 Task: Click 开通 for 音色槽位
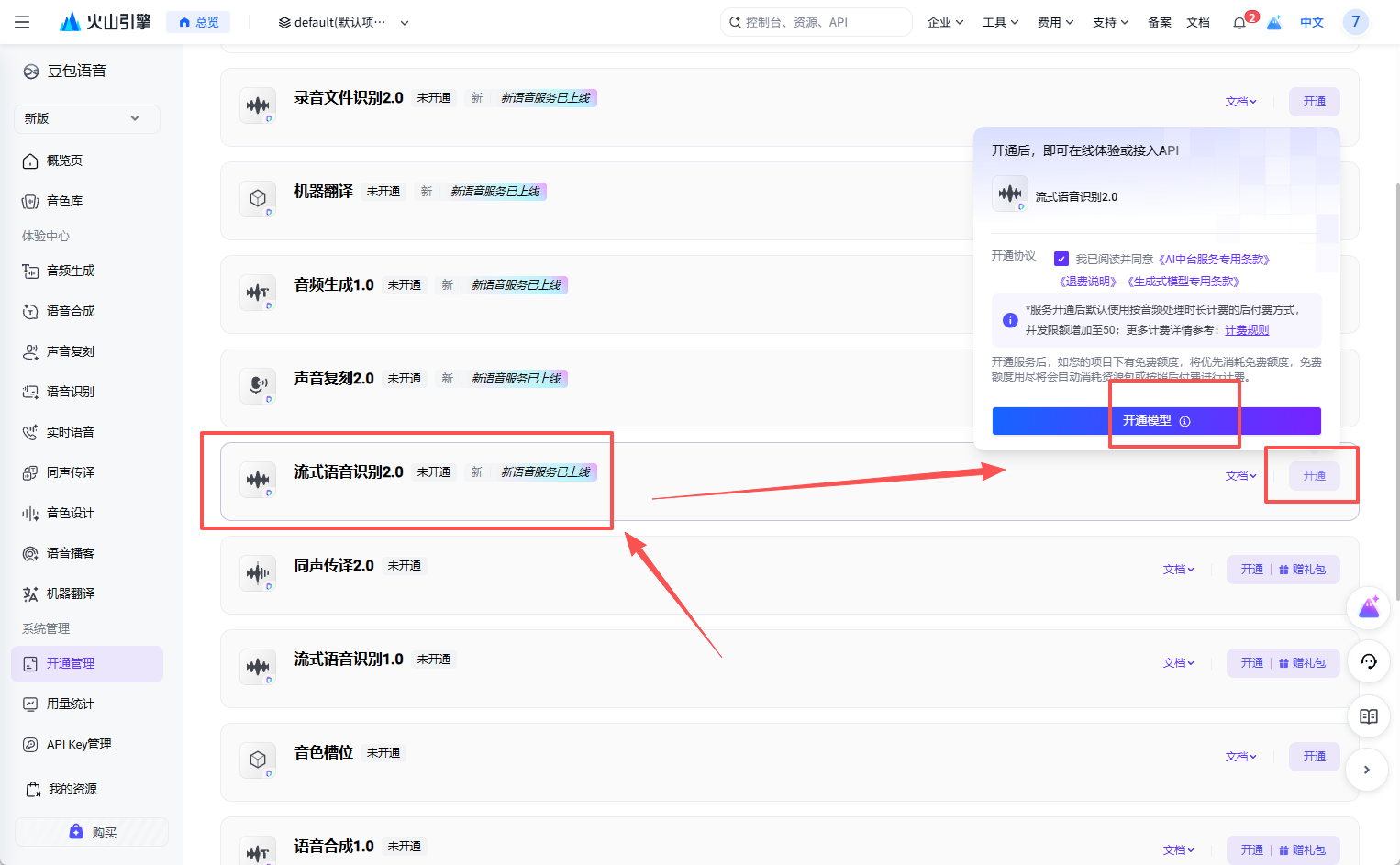pos(1314,757)
